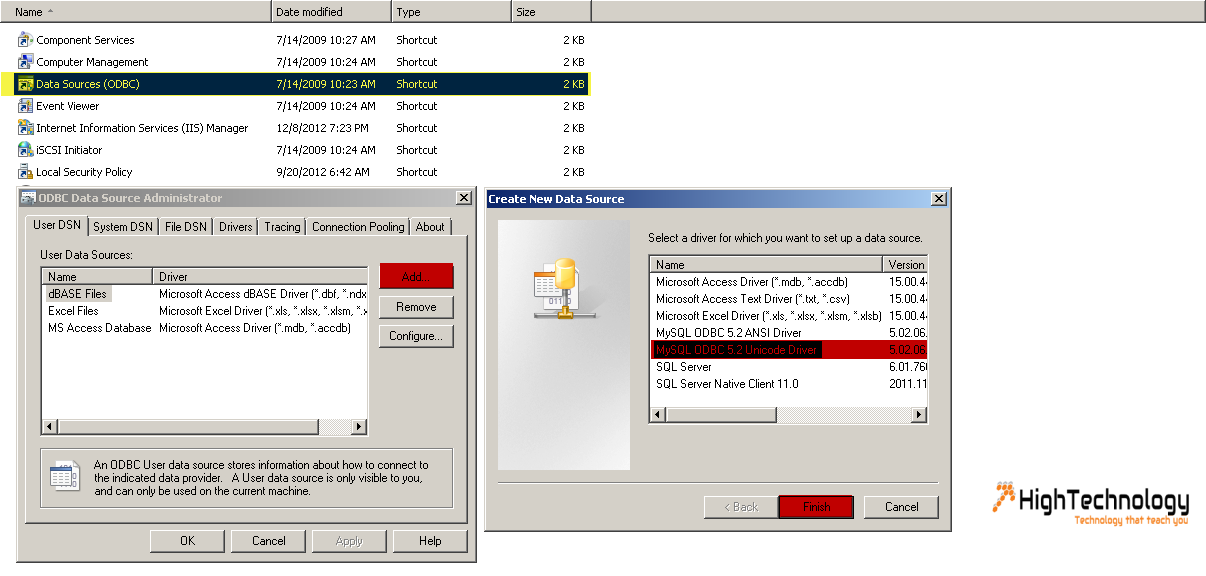Select the Component Services file name
This screenshot has height=576, width=1206.
click(x=85, y=40)
